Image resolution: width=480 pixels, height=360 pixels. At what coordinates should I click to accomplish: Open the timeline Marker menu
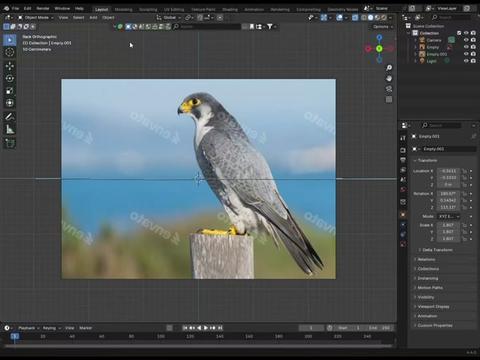(85, 328)
